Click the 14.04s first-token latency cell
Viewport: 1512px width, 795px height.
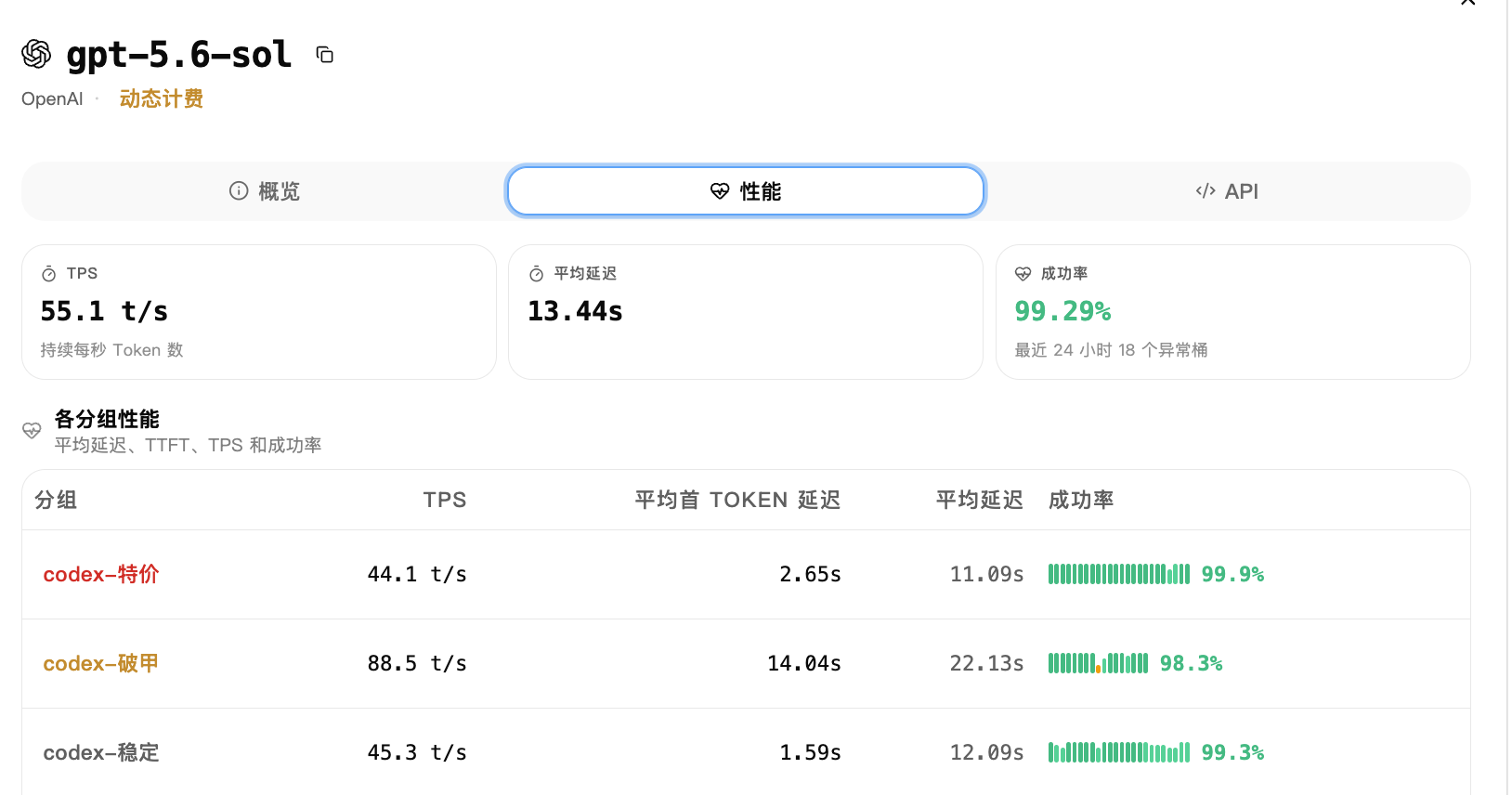(804, 663)
